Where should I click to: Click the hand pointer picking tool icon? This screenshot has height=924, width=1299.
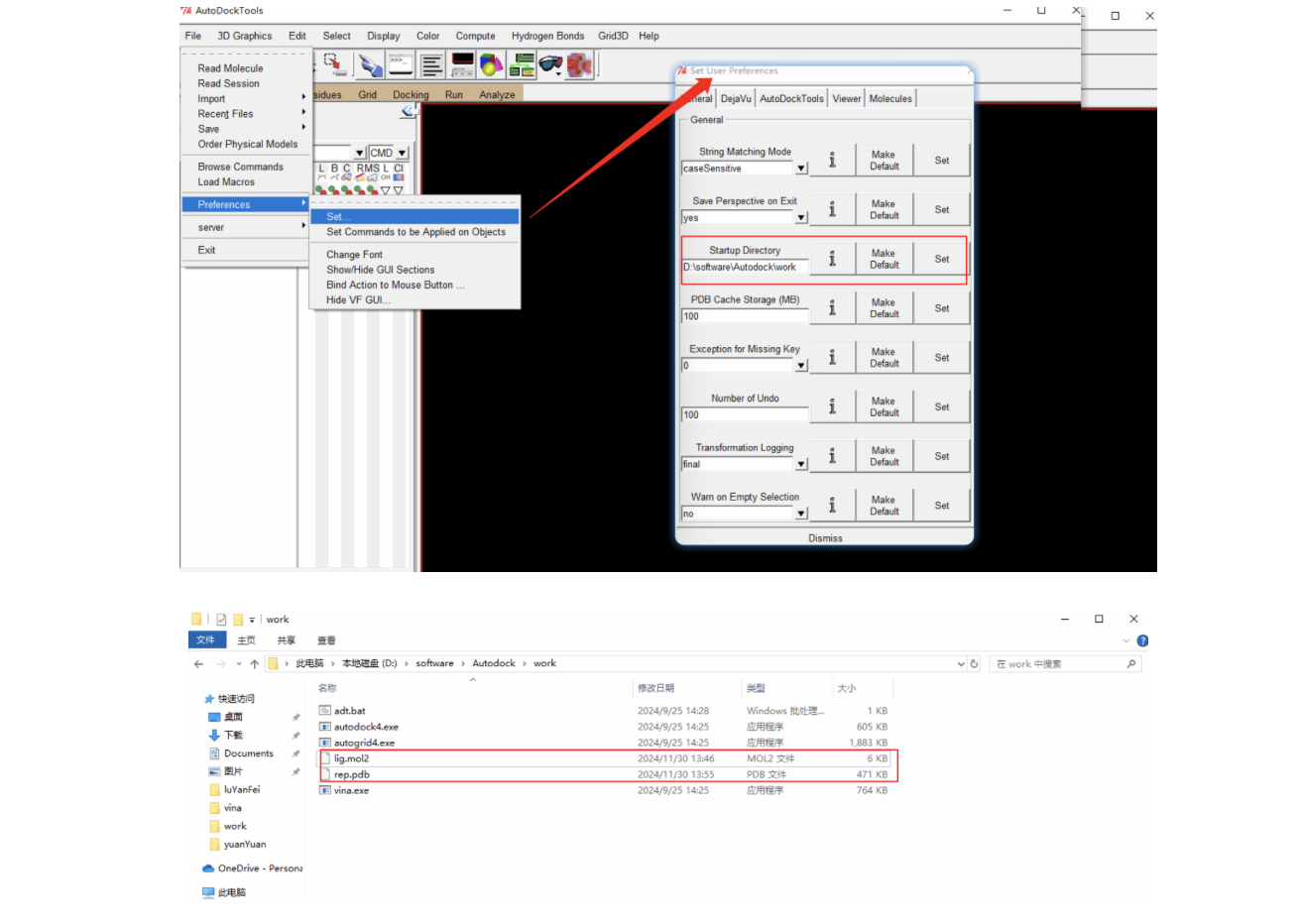point(370,65)
